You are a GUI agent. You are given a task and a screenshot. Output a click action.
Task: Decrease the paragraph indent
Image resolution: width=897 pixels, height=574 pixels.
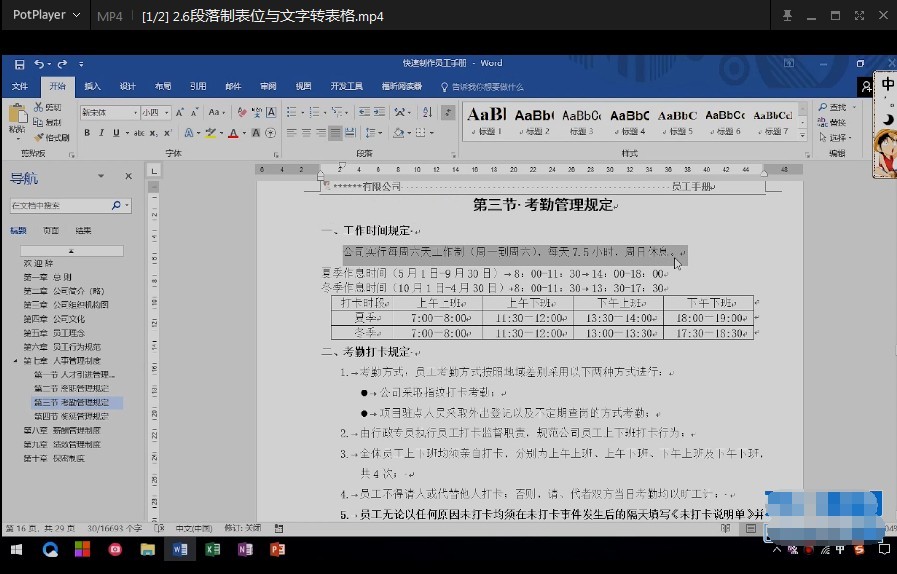[364, 112]
